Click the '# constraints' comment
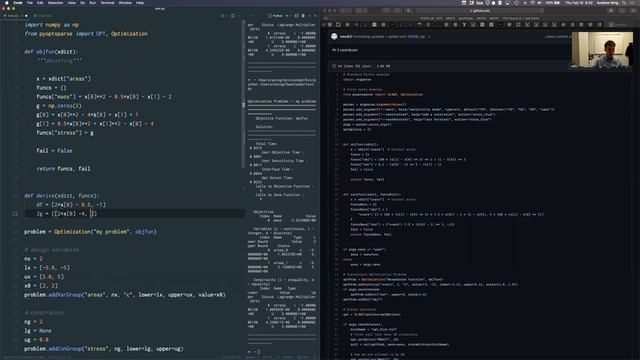Screen dimensions: 640x360 coord(44,312)
